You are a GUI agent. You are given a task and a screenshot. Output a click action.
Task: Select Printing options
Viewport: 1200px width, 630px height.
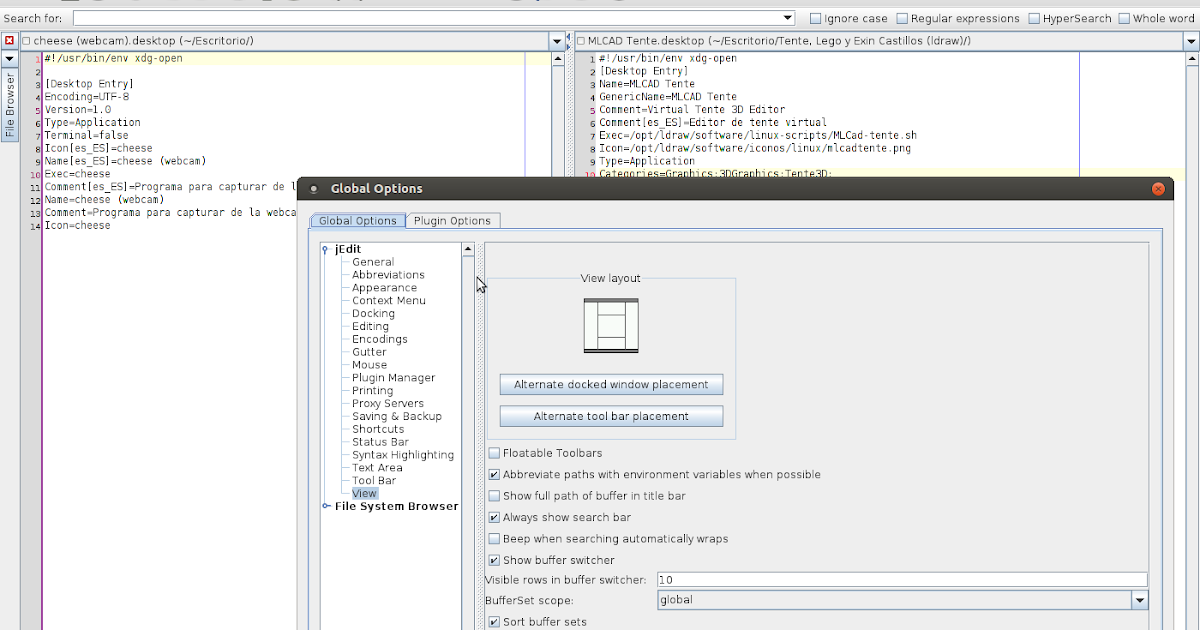click(x=372, y=391)
